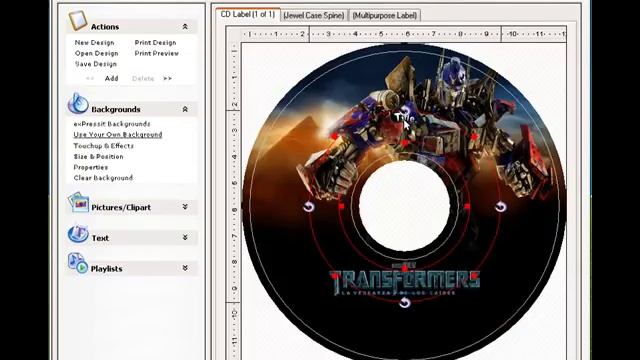Click Clear Background
The image size is (640, 360).
click(103, 178)
